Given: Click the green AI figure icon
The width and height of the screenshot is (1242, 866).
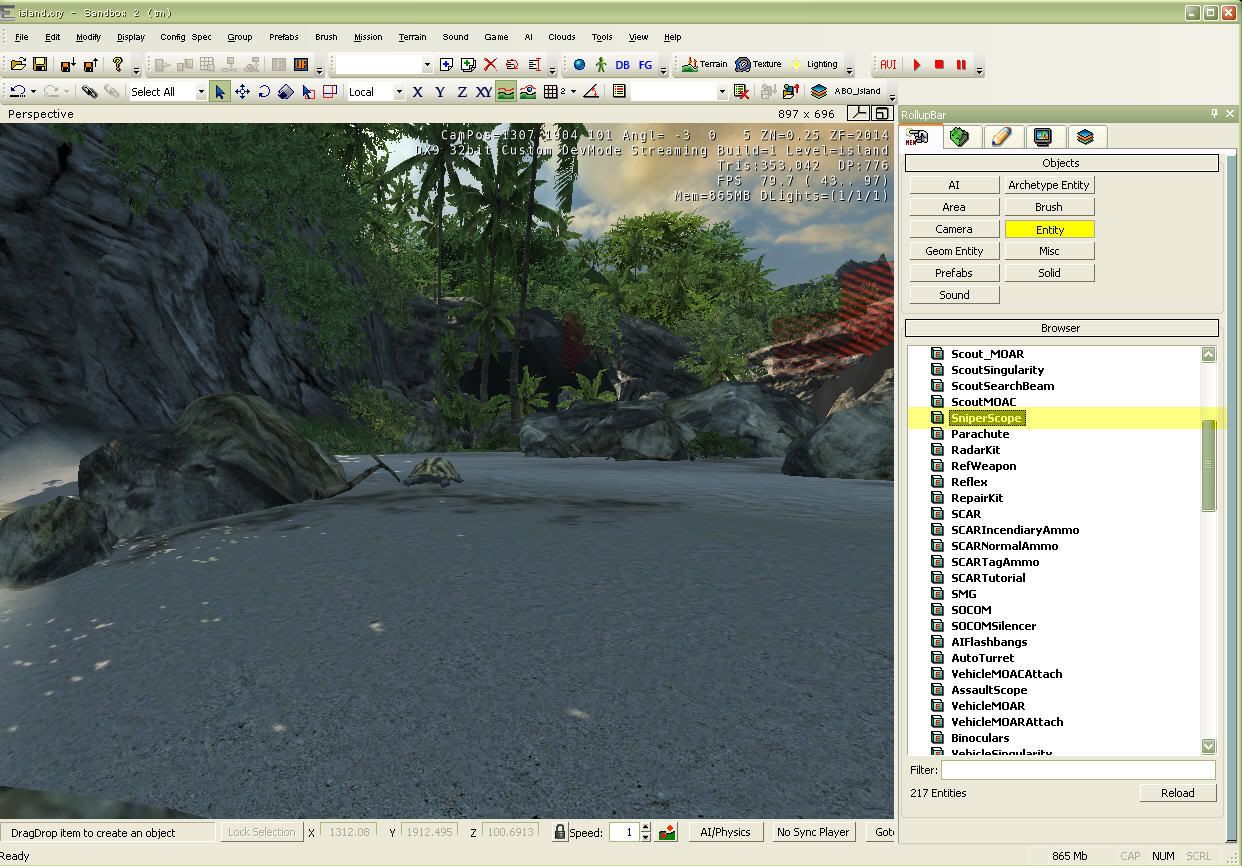Looking at the screenshot, I should click(601, 65).
